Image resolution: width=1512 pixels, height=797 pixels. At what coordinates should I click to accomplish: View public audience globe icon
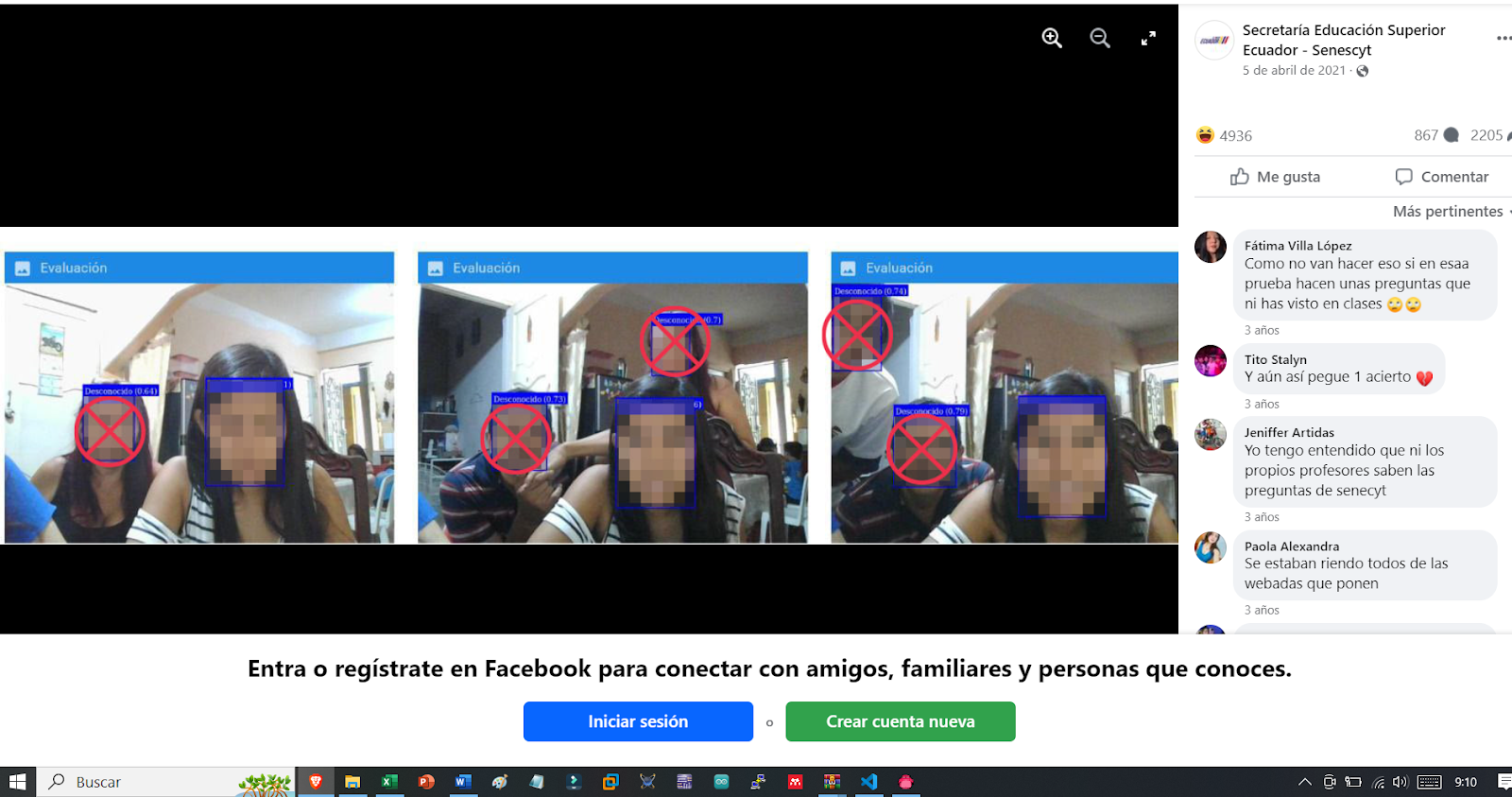coord(1362,71)
